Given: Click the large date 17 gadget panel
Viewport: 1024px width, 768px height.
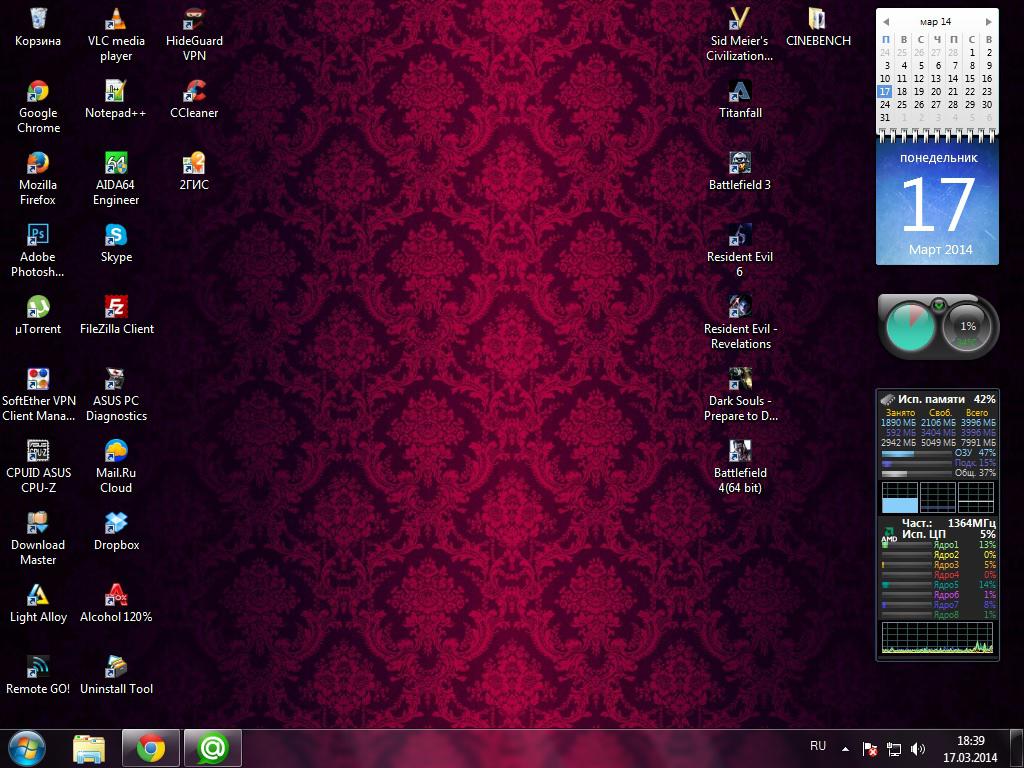Looking at the screenshot, I should point(937,202).
